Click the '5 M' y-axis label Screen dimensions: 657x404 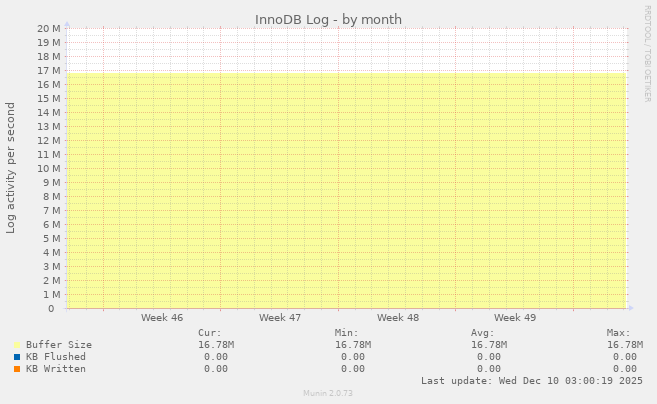point(52,238)
